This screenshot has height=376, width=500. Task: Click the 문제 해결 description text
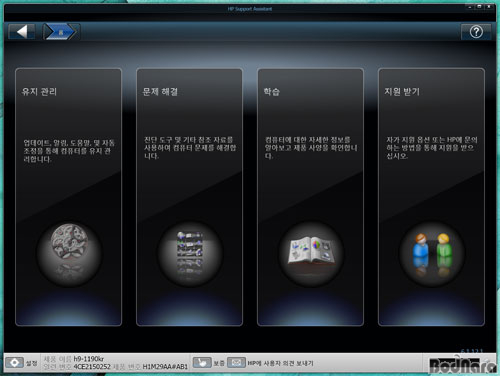(190, 148)
